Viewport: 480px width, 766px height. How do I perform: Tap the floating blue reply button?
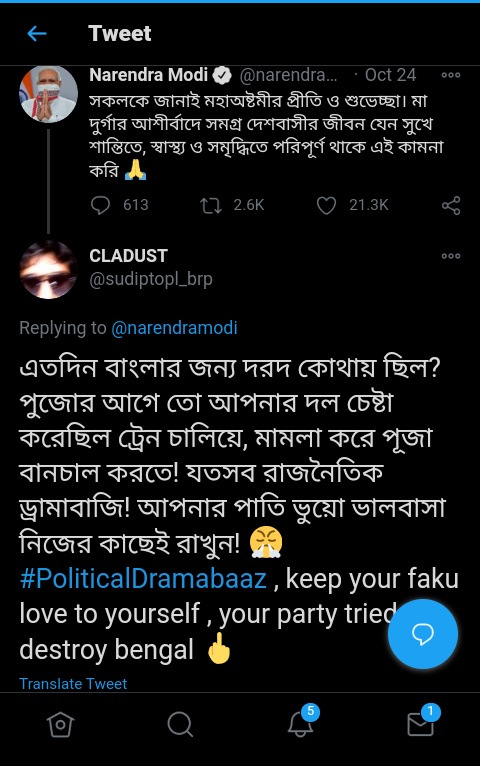(x=423, y=634)
